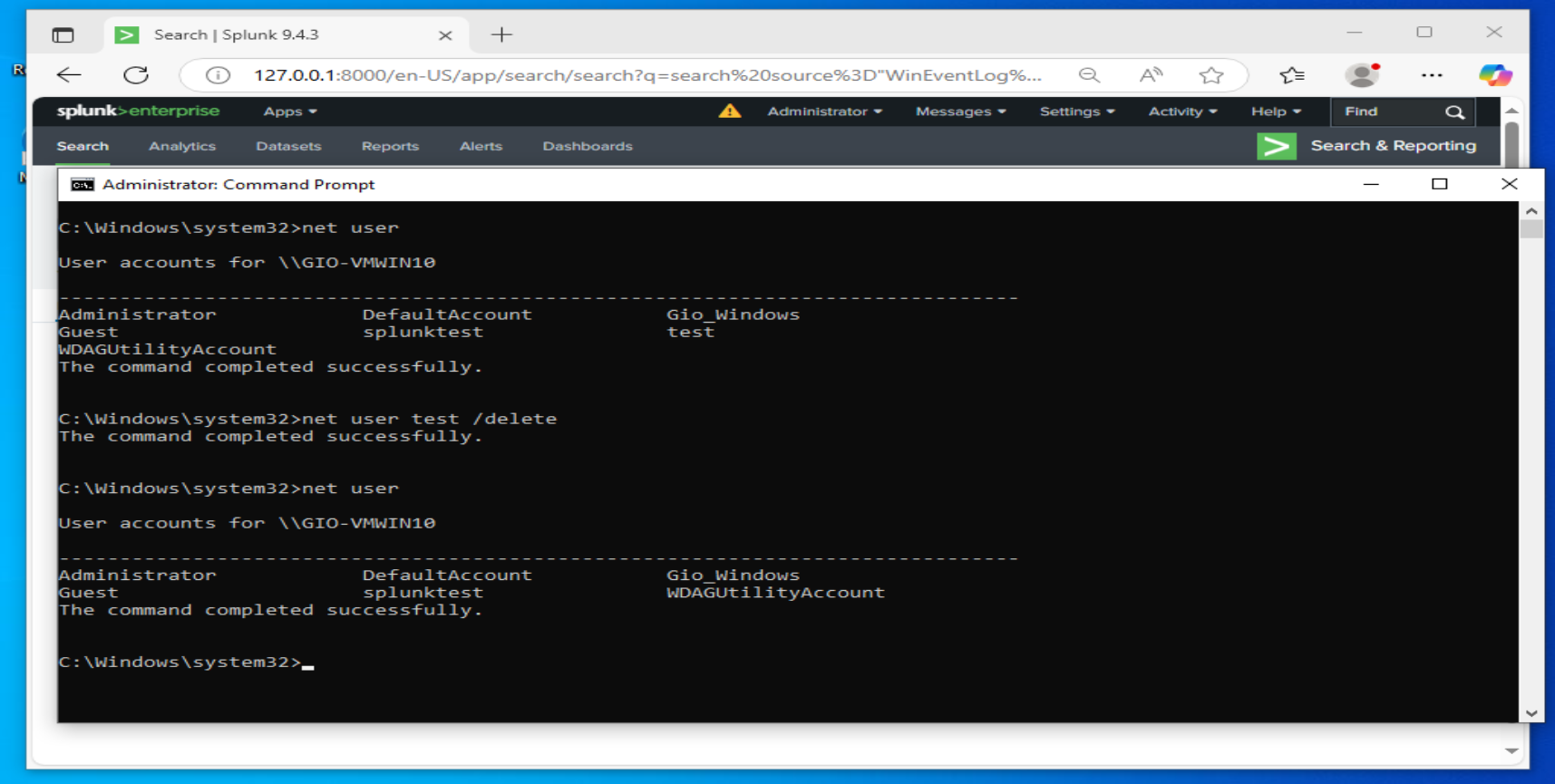The height and width of the screenshot is (784, 1555).
Task: Click the Search | Splunk 9.4.3 browser tab
Action: 286,35
